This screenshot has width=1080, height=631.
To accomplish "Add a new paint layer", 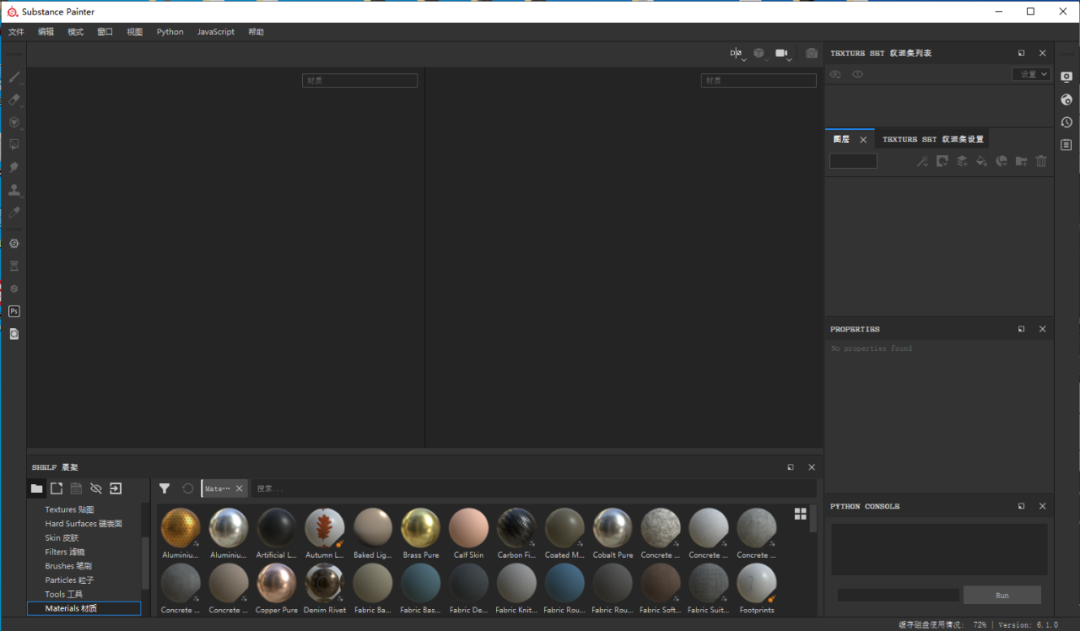I will click(x=962, y=161).
